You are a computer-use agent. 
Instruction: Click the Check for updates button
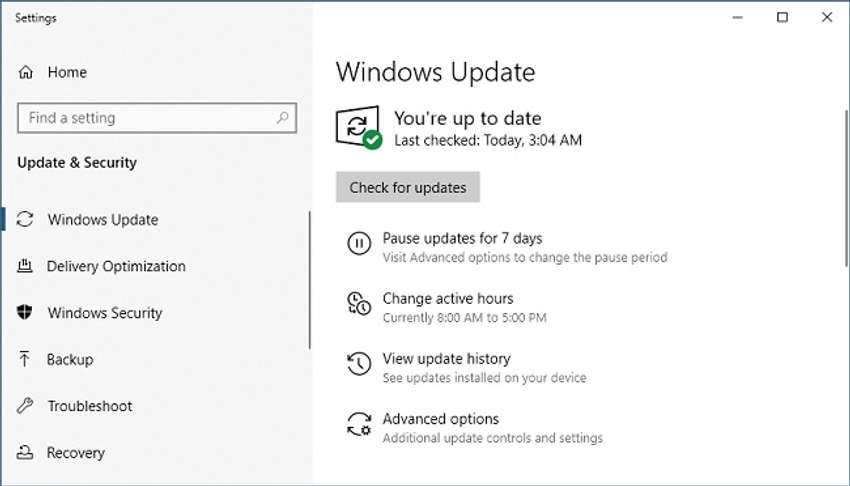click(x=408, y=187)
